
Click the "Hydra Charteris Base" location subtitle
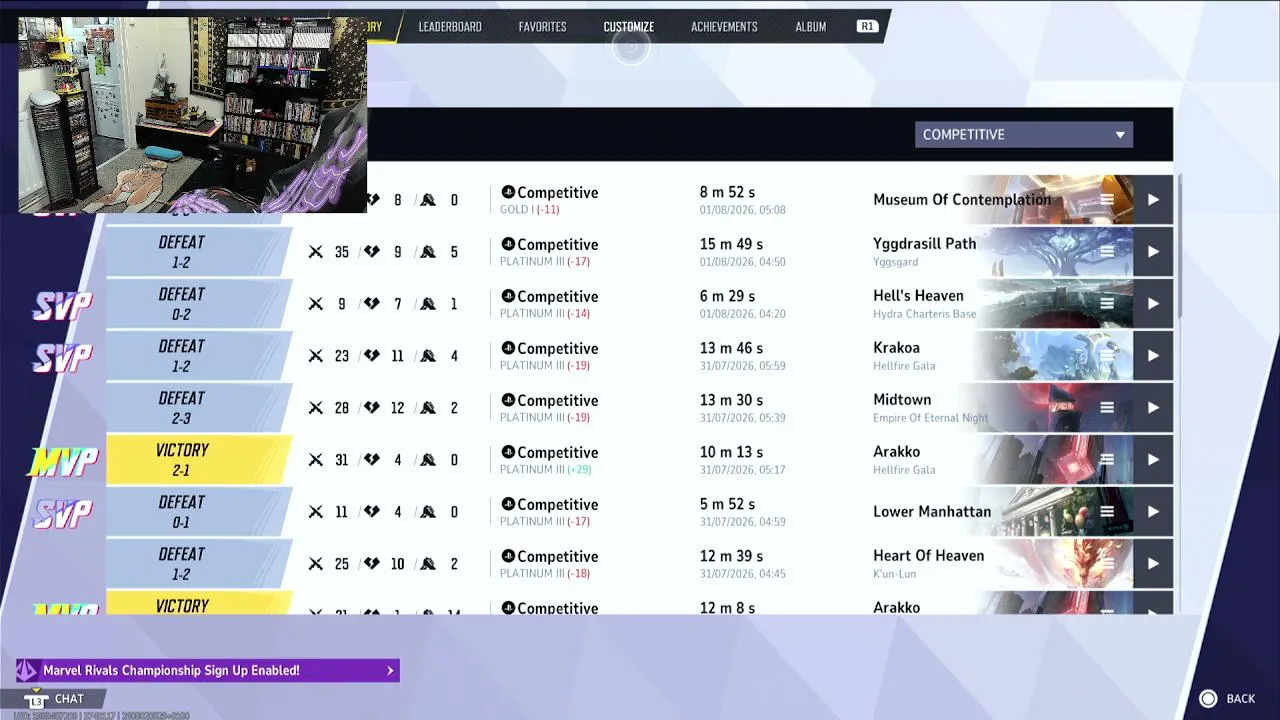(x=924, y=314)
